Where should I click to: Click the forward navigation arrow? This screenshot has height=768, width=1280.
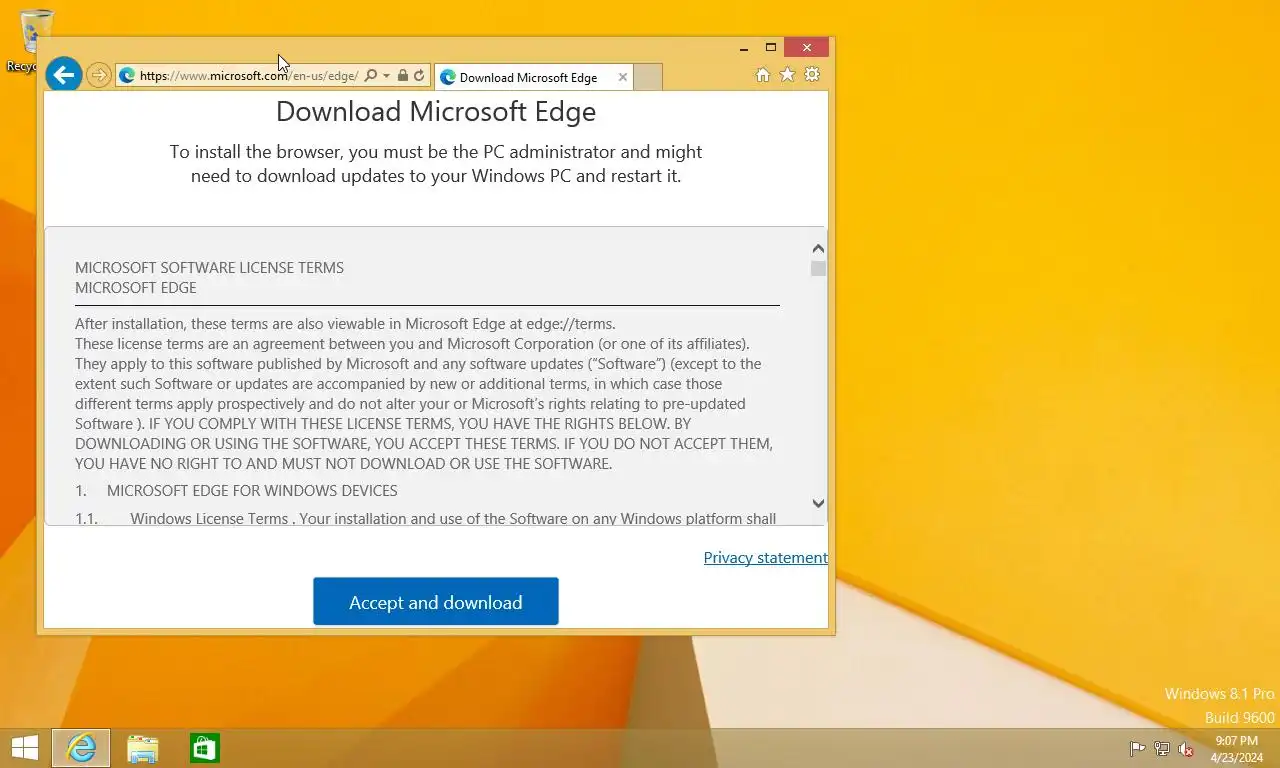pos(98,75)
